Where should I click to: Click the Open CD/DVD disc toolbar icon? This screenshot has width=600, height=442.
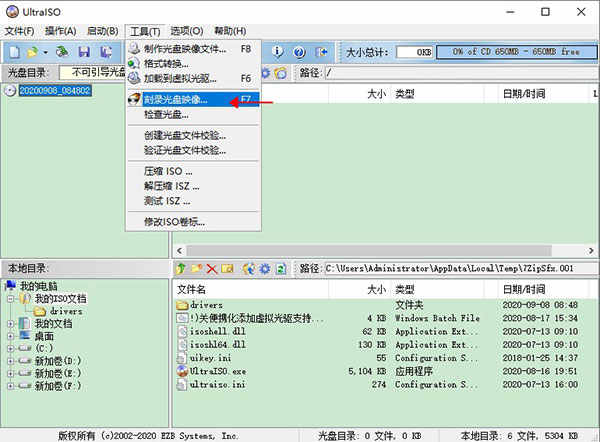(x=62, y=52)
